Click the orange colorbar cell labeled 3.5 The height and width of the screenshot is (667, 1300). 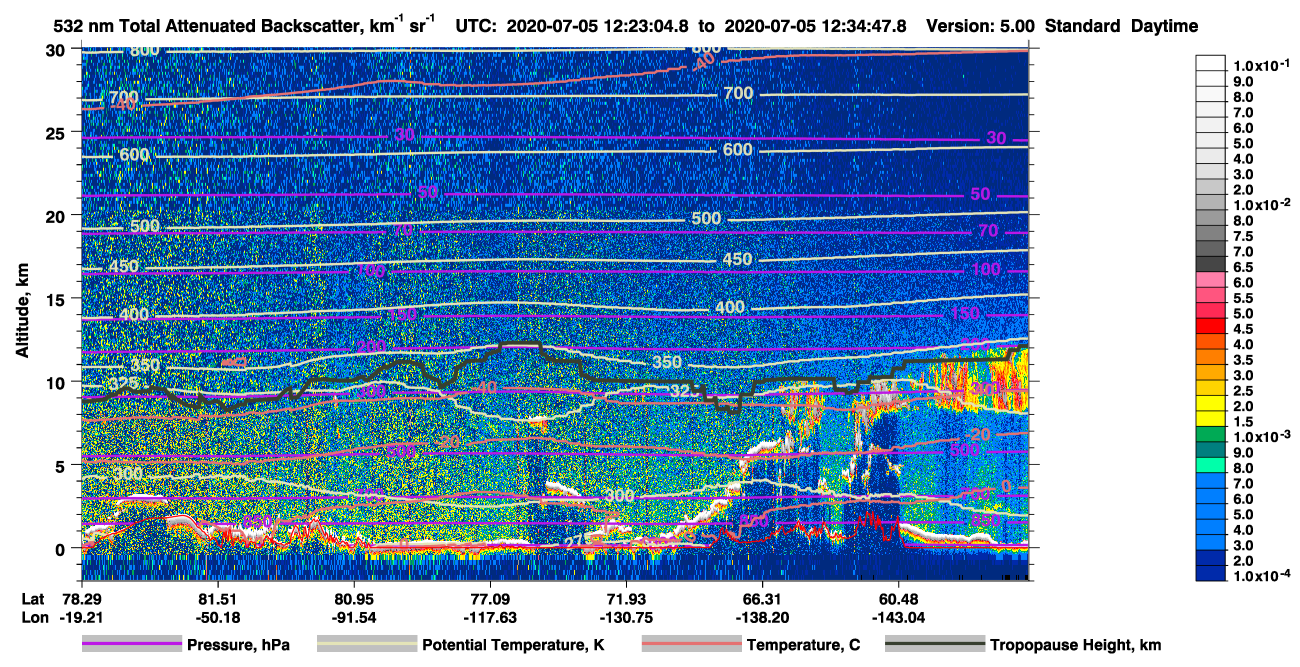(x=1211, y=359)
